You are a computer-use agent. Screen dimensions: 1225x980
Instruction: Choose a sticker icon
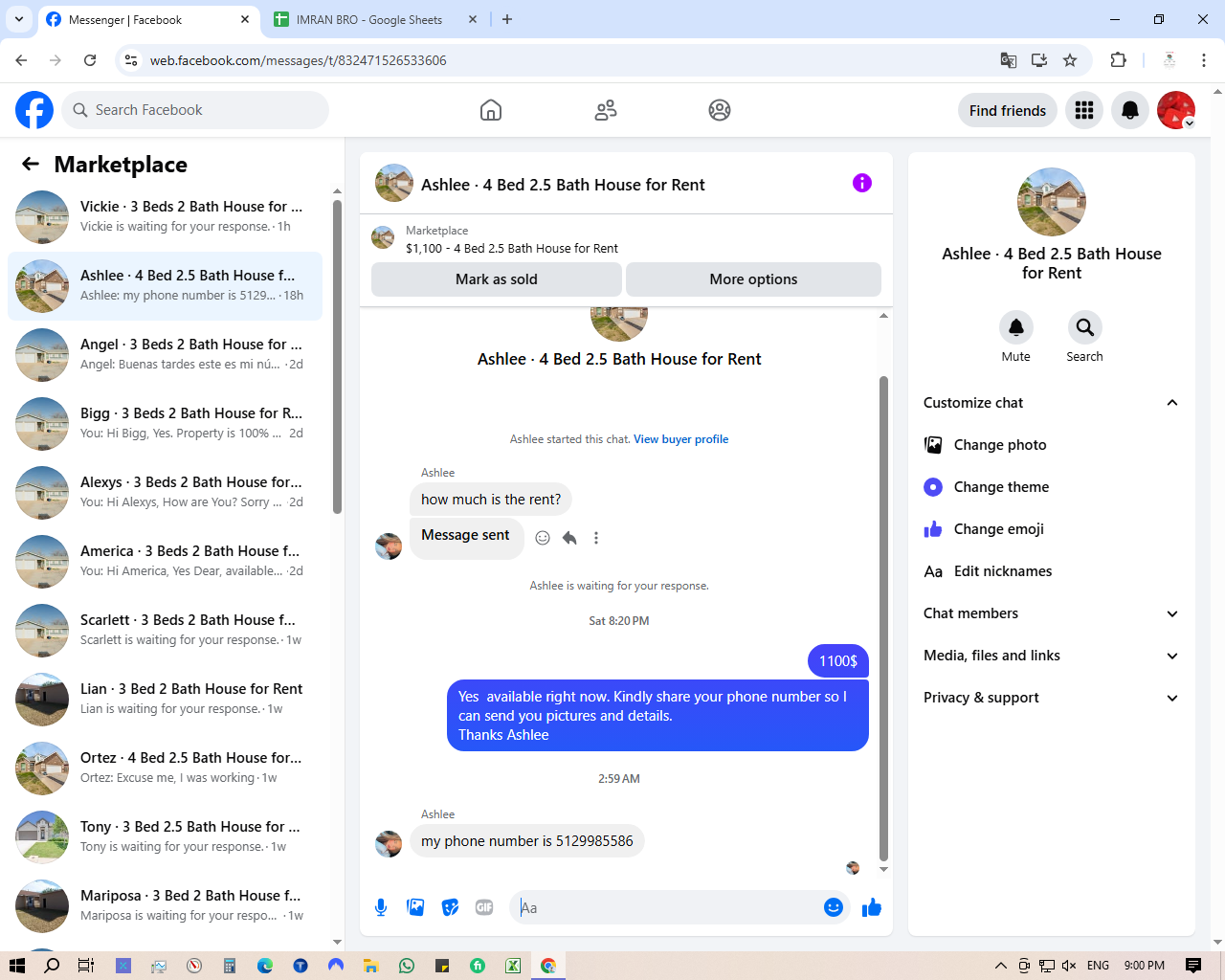pos(450,907)
